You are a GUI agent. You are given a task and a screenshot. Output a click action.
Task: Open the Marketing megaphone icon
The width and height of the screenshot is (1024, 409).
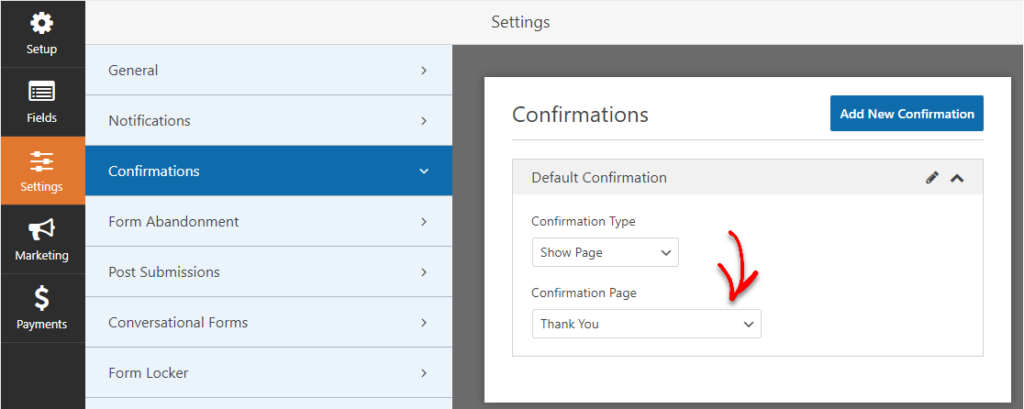[42, 231]
